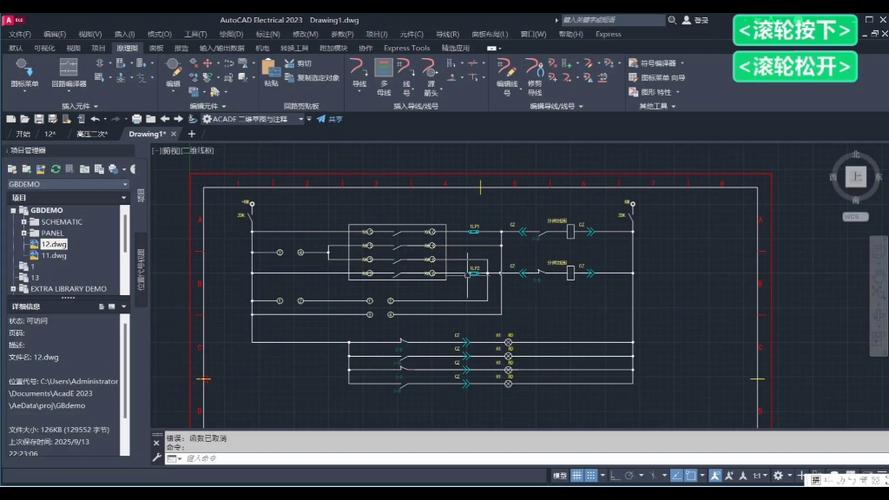Open the 插入(I) menu
The width and height of the screenshot is (889, 500).
point(125,34)
